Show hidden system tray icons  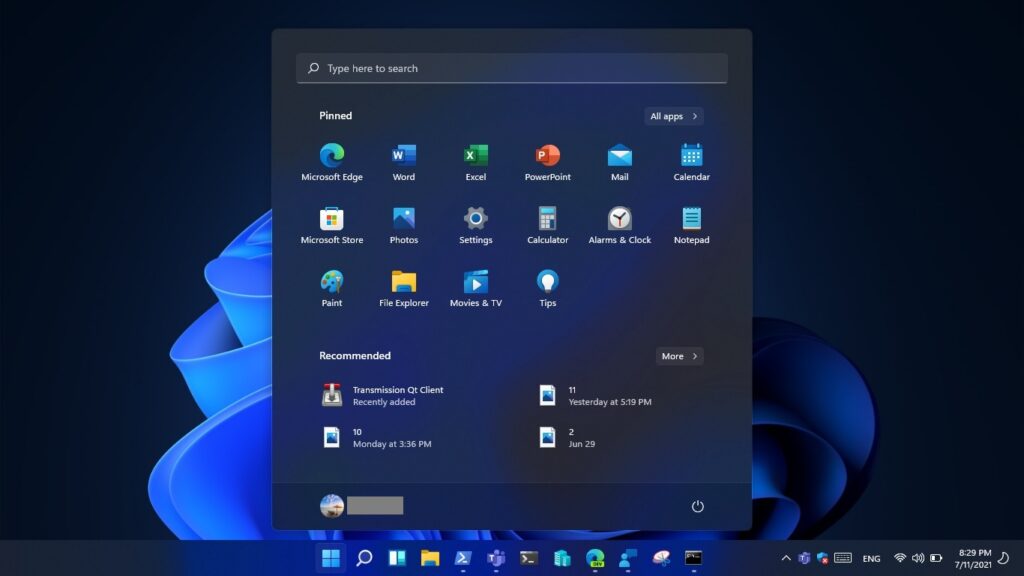point(785,557)
